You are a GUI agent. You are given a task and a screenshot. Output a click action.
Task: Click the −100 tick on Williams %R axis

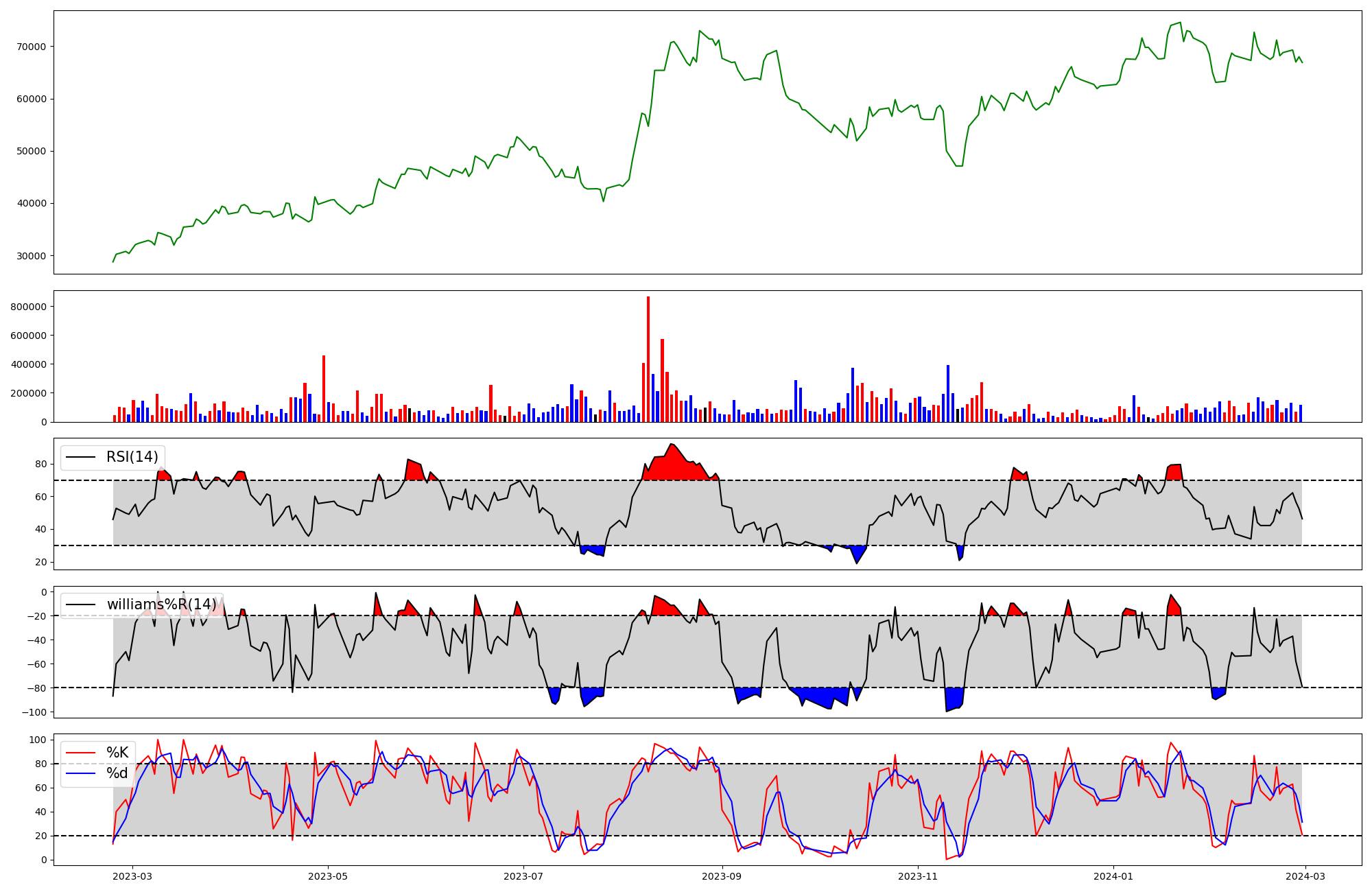(34, 712)
